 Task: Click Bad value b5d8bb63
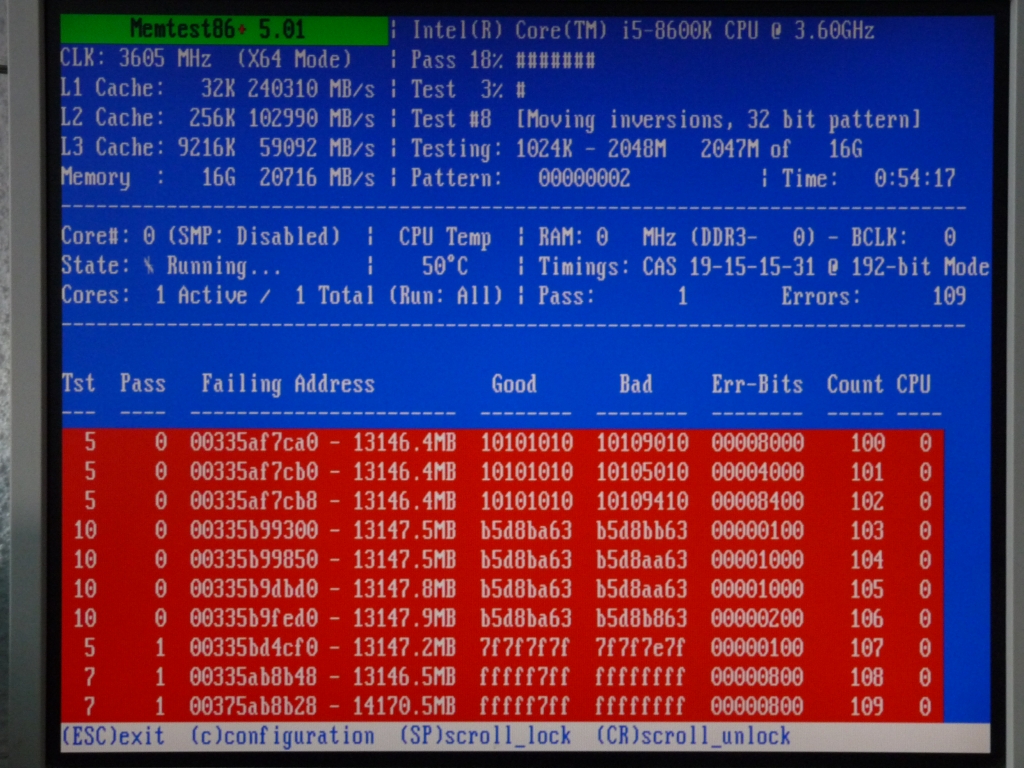(642, 530)
